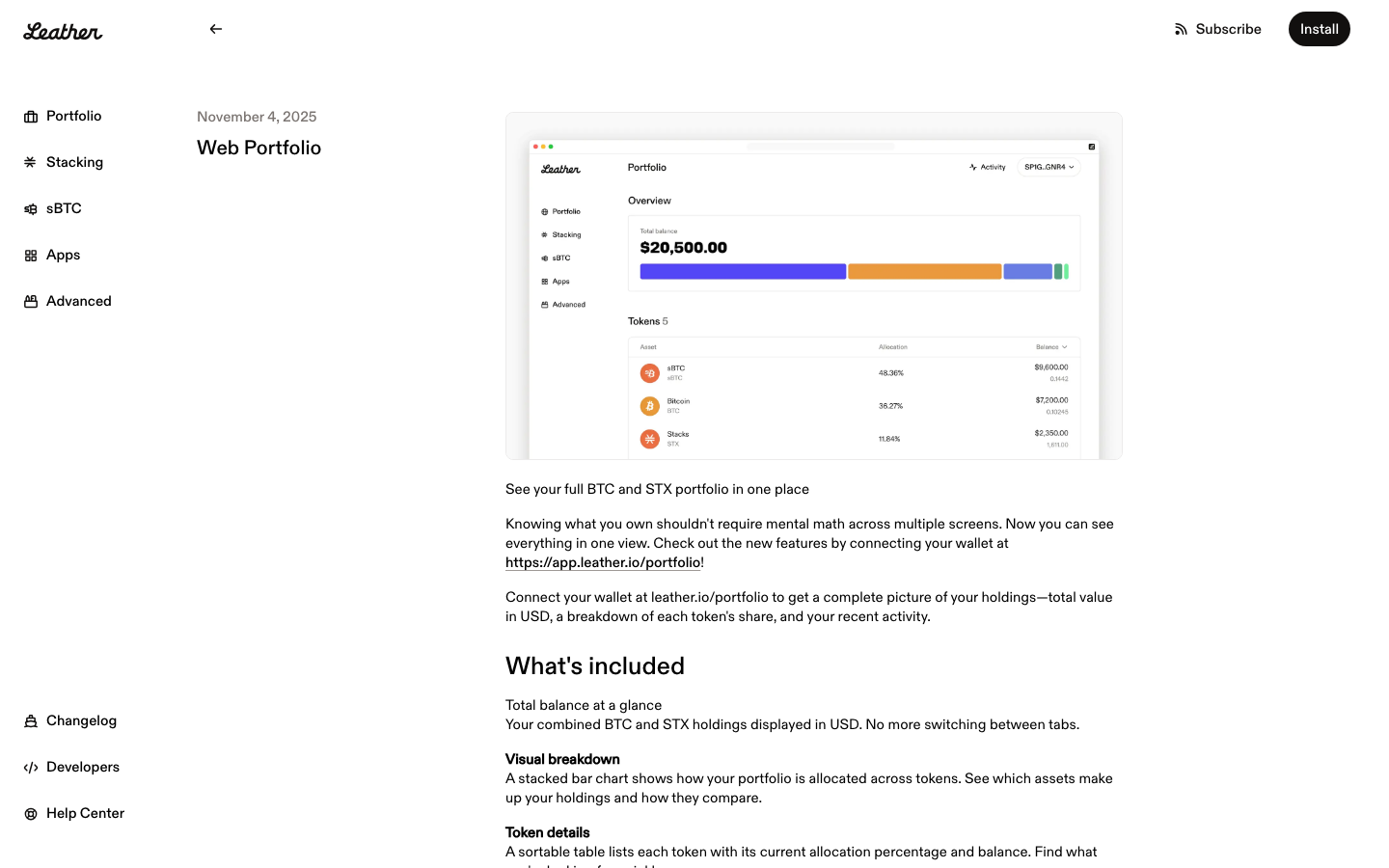1389x868 pixels.
Task: Select the Stacking sidebar icon
Action: click(31, 163)
